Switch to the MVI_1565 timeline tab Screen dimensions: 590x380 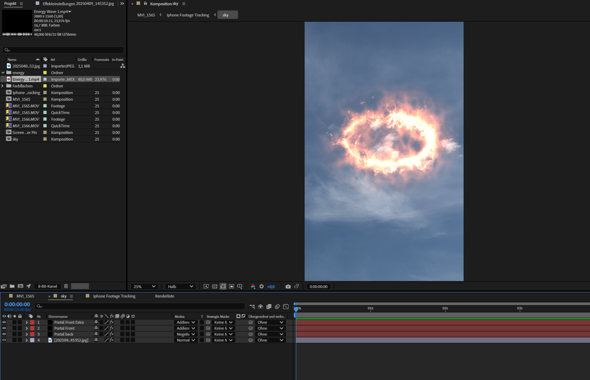(x=25, y=296)
